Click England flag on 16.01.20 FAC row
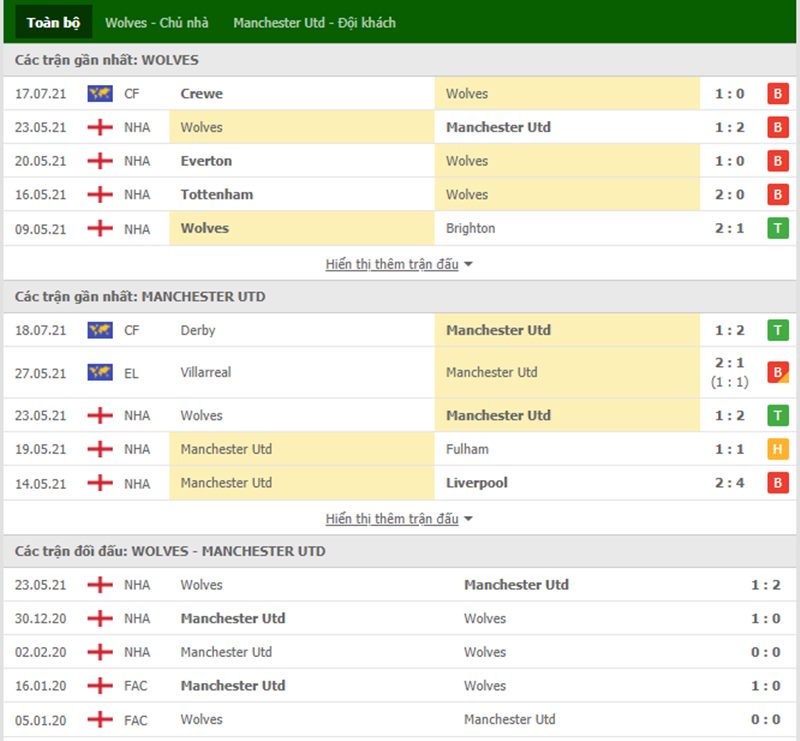This screenshot has width=800, height=741. (x=100, y=686)
